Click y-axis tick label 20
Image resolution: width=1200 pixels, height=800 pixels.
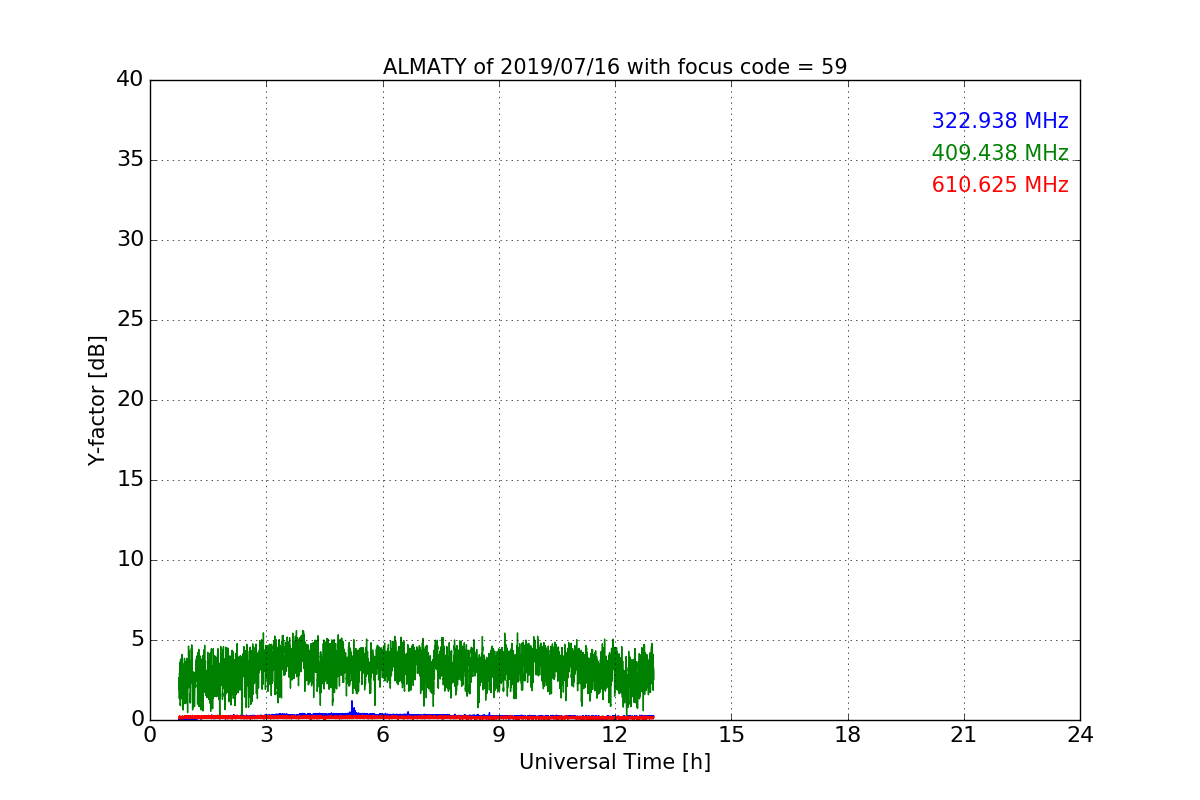[x=130, y=400]
